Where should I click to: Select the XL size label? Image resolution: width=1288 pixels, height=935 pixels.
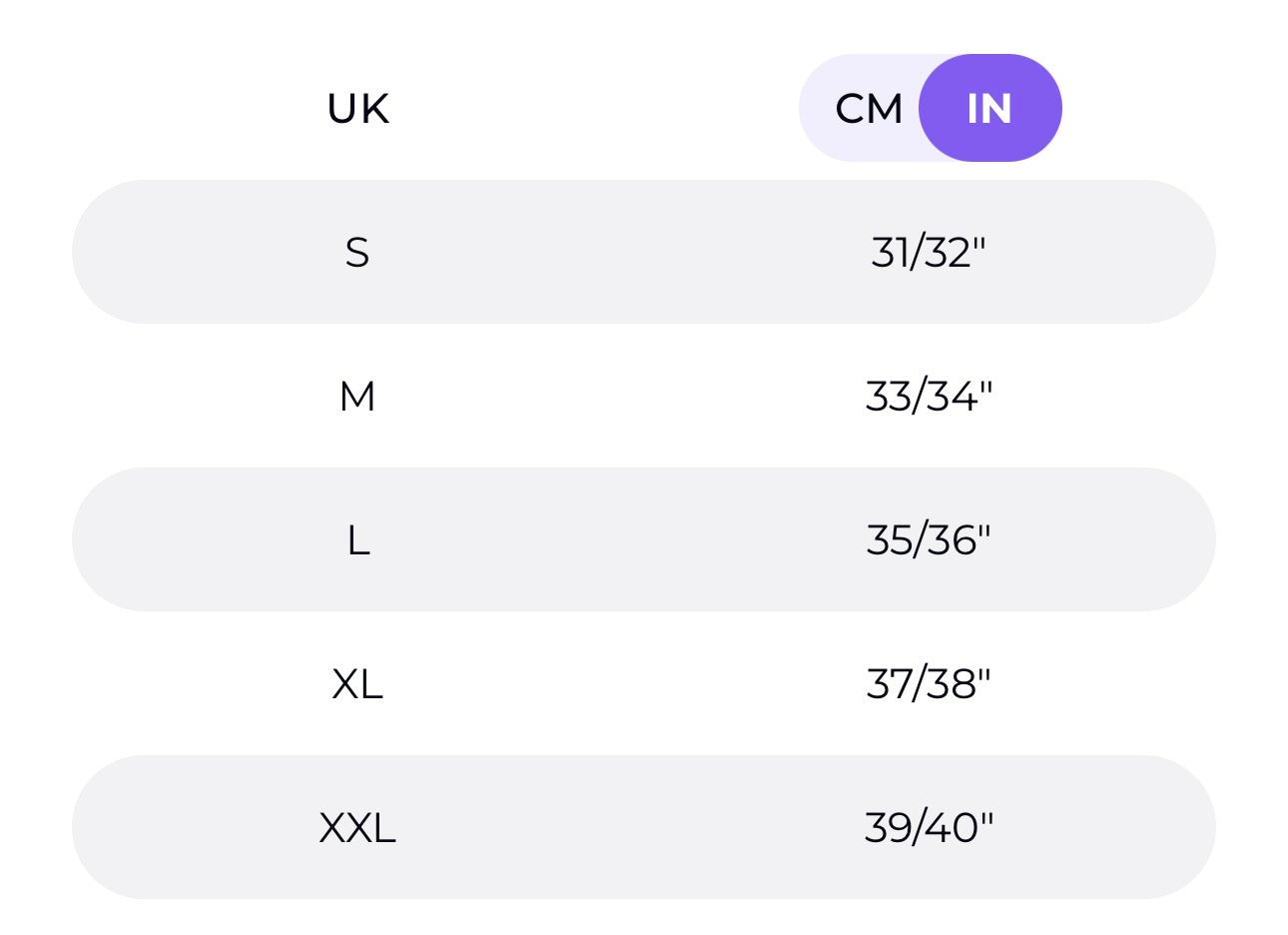click(357, 684)
